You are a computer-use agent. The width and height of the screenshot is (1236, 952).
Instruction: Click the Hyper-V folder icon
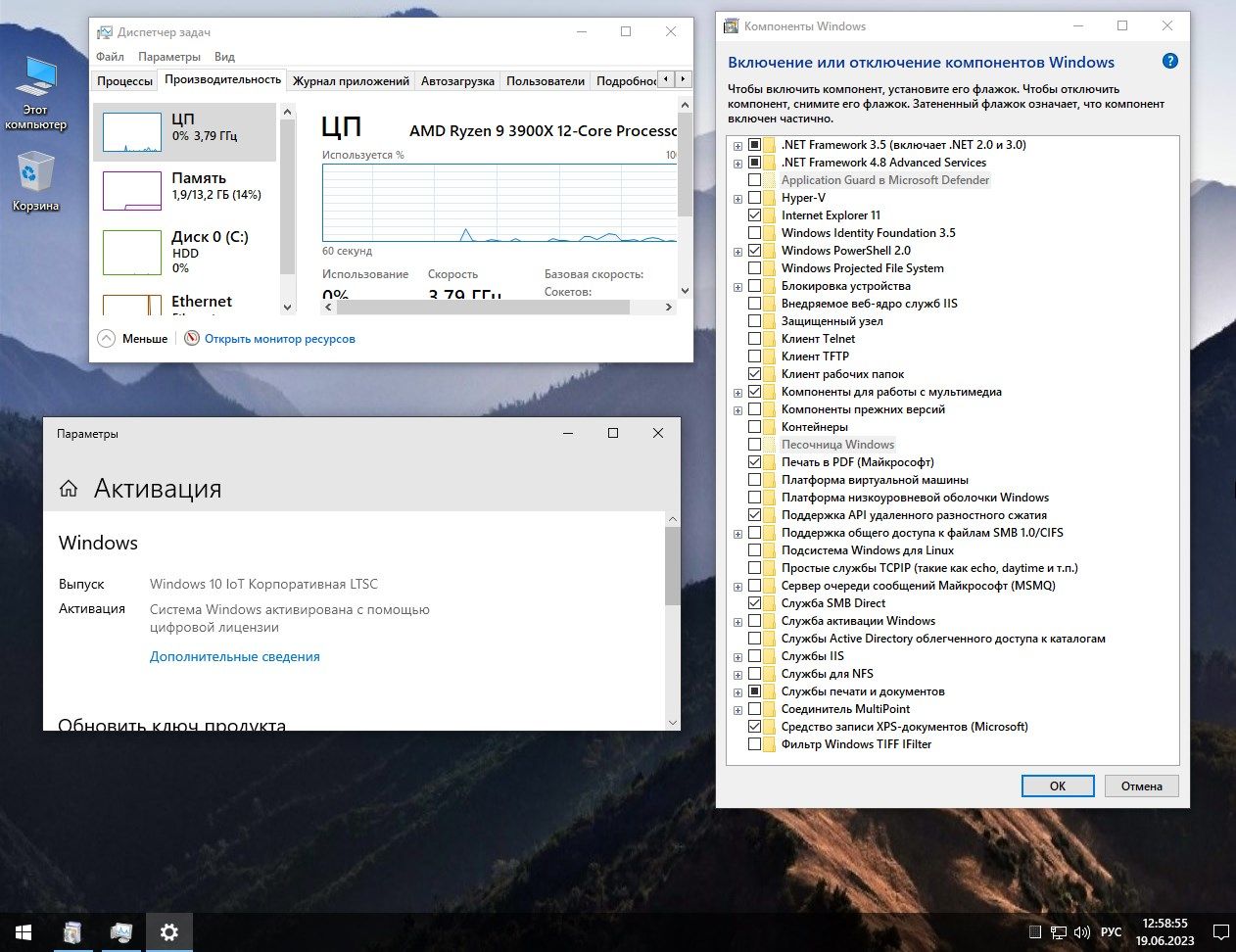pyautogui.click(x=771, y=198)
